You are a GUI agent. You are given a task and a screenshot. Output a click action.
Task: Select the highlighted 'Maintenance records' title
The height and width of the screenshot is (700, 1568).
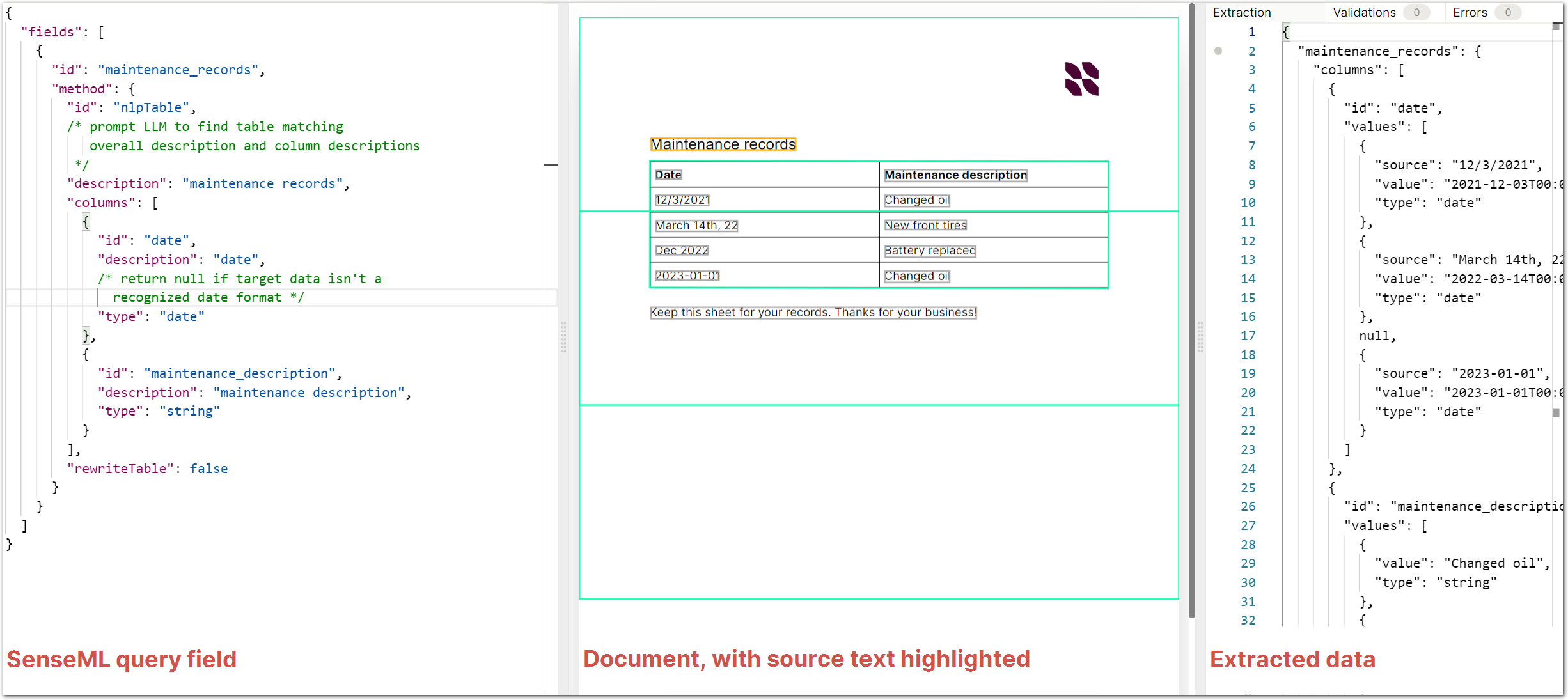coord(723,144)
